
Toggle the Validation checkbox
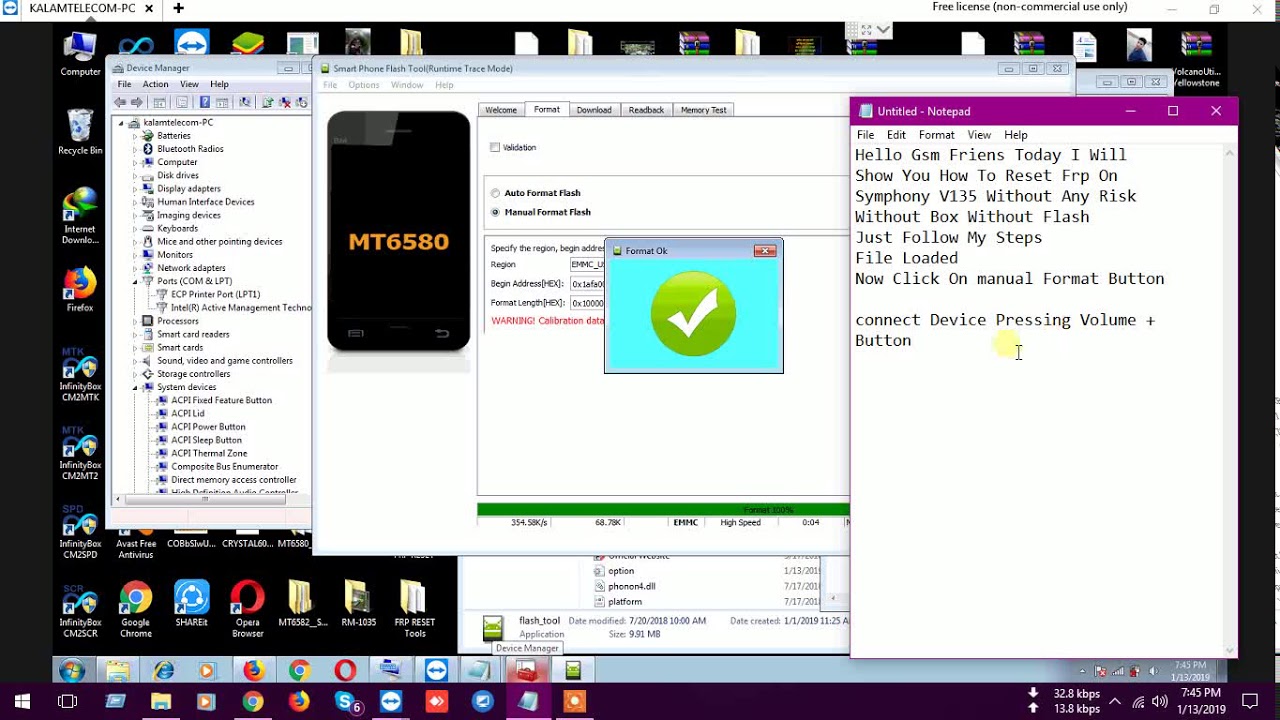pos(495,147)
